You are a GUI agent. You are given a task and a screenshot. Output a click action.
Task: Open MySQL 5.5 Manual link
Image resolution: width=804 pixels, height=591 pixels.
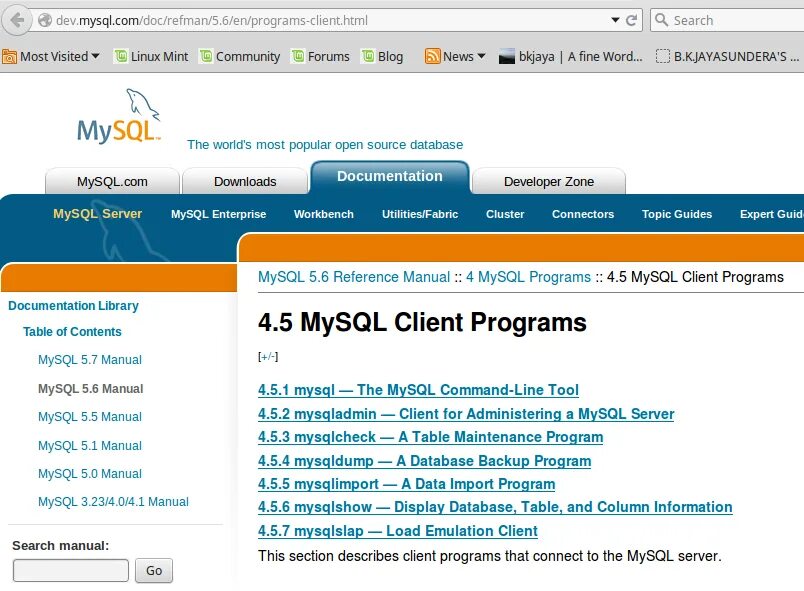tap(90, 417)
